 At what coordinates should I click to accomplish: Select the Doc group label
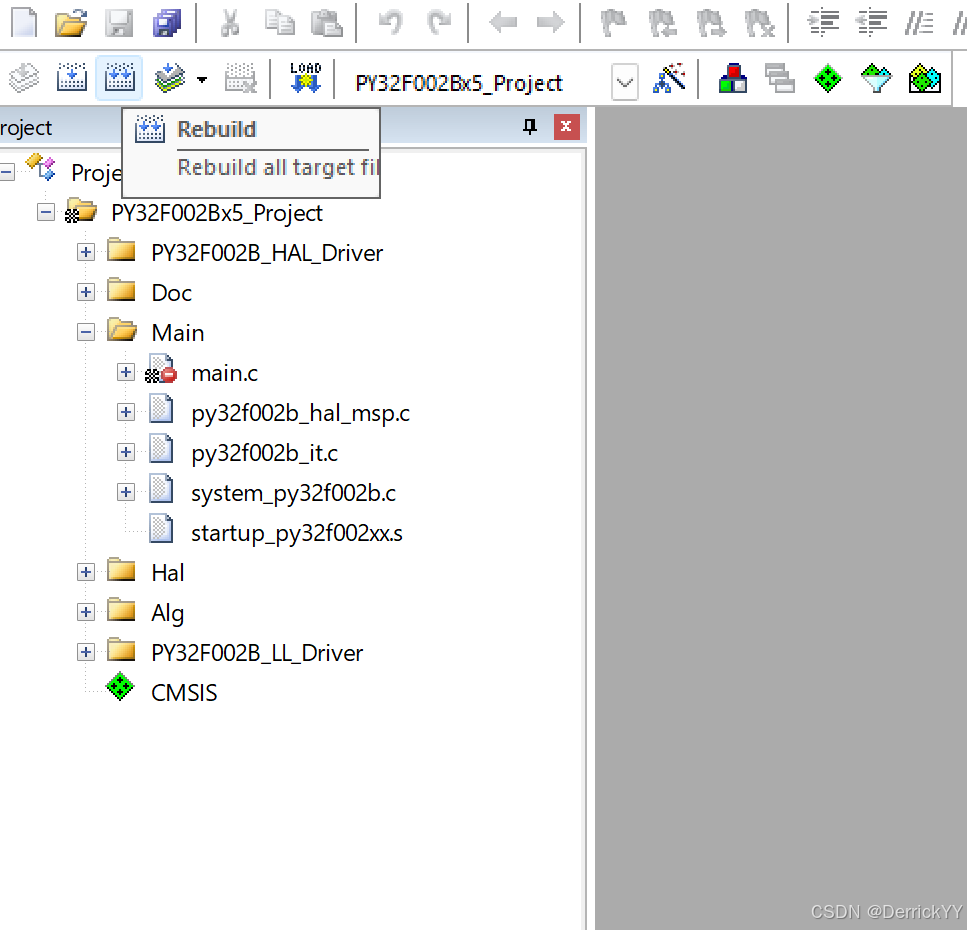[x=171, y=293]
